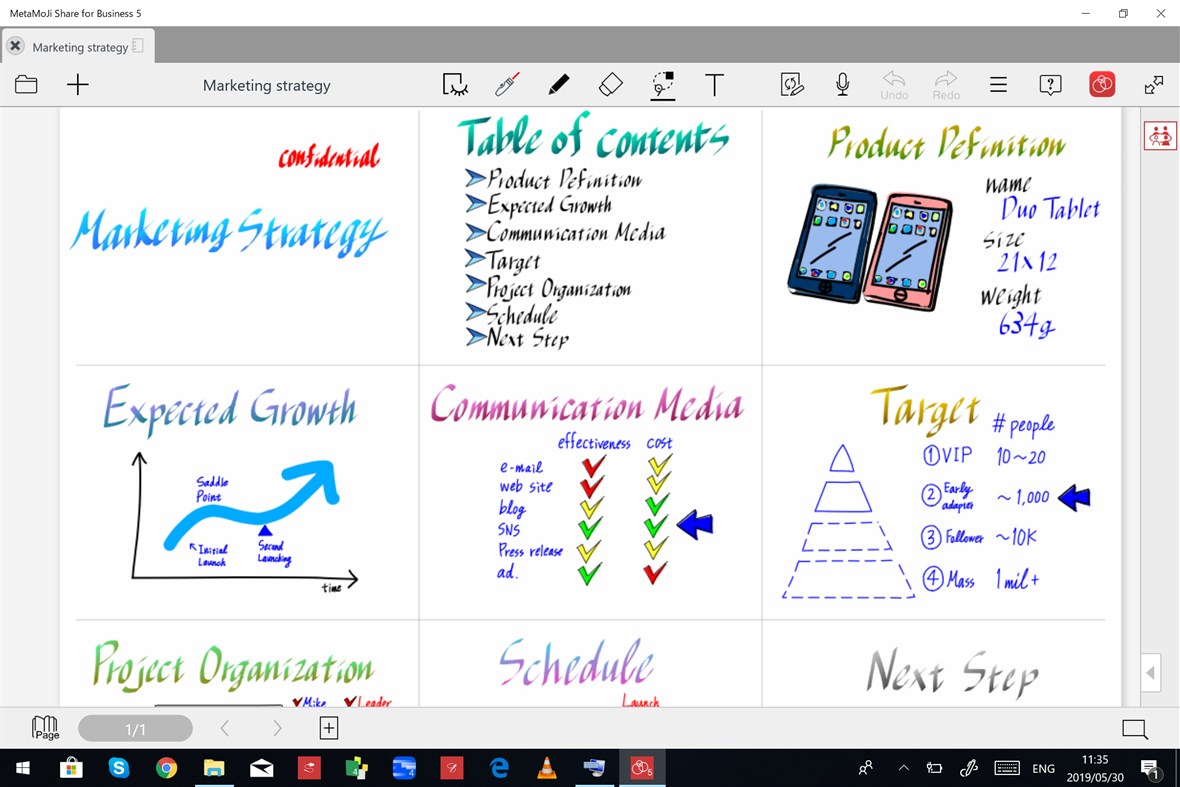The width and height of the screenshot is (1180, 787).
Task: Open the help panel
Action: pos(1050,84)
